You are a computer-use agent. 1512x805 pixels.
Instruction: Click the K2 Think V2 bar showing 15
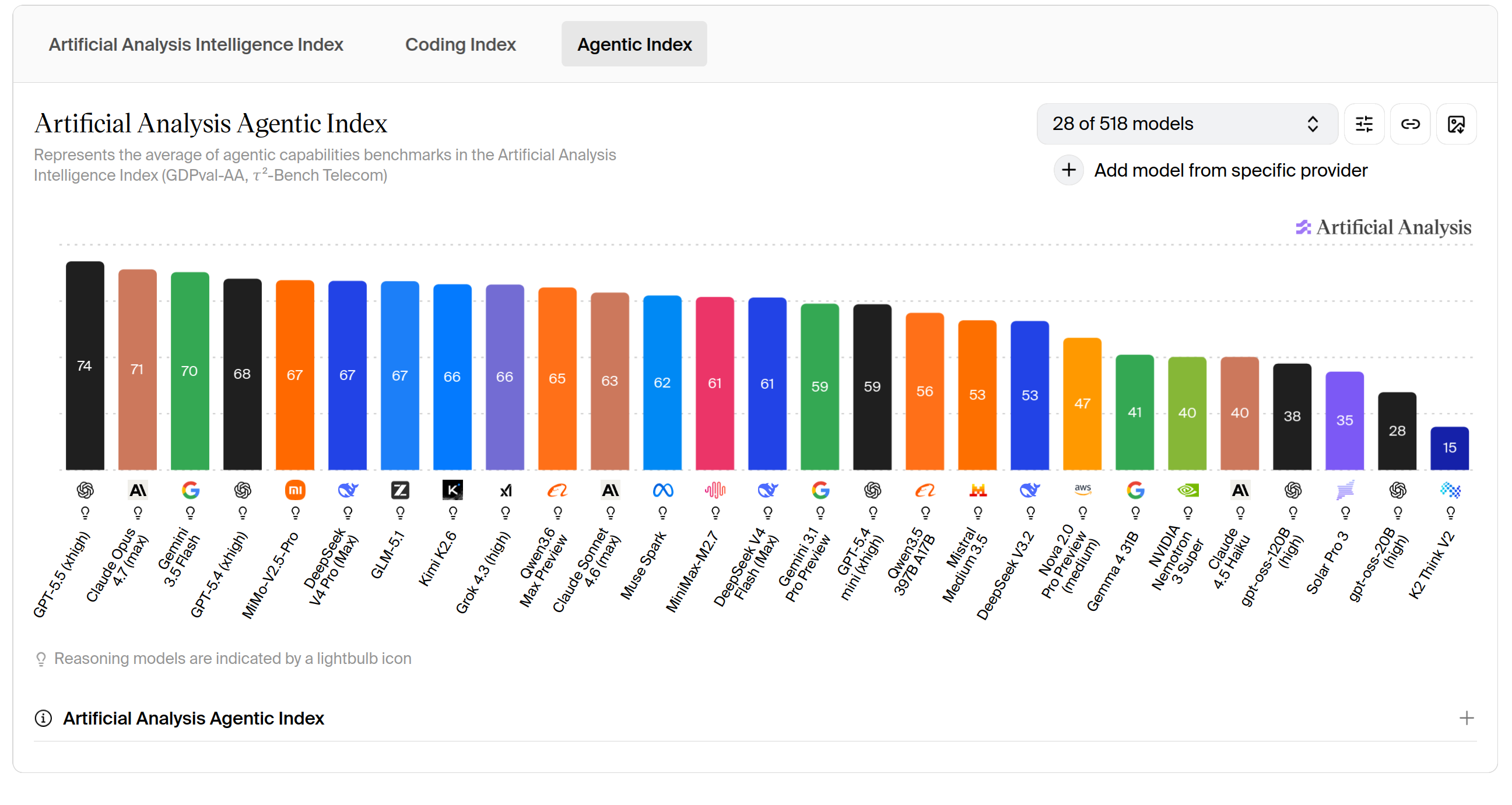(x=1450, y=448)
